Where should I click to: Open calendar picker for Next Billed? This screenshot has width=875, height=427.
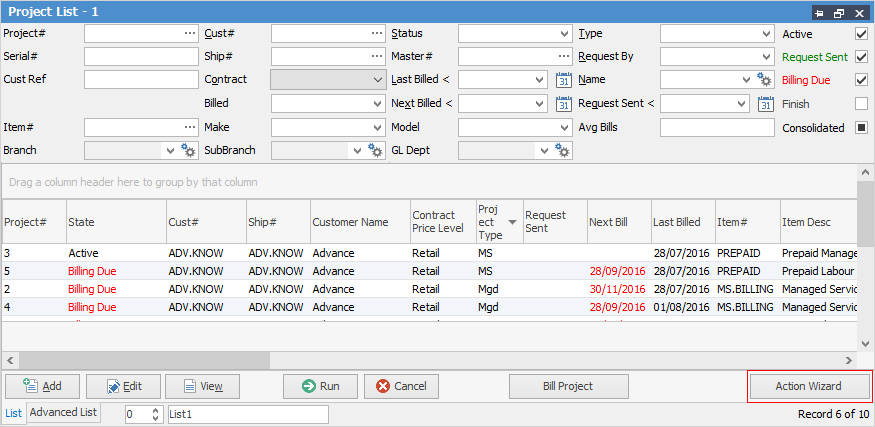point(563,103)
